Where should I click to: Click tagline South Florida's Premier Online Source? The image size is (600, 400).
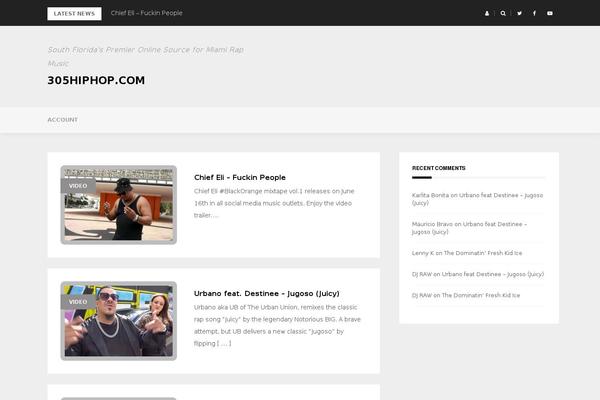(145, 56)
